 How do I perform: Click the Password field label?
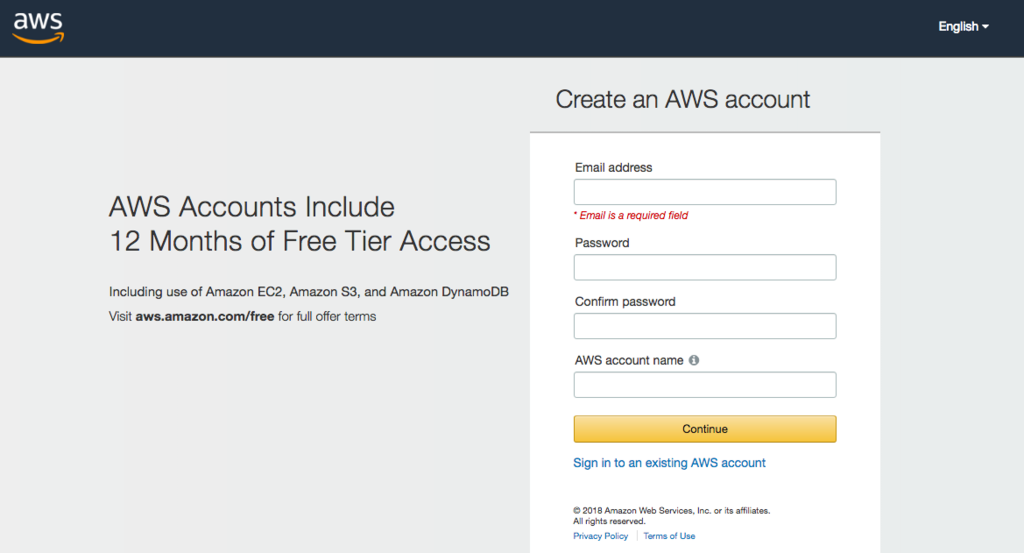pyautogui.click(x=602, y=243)
